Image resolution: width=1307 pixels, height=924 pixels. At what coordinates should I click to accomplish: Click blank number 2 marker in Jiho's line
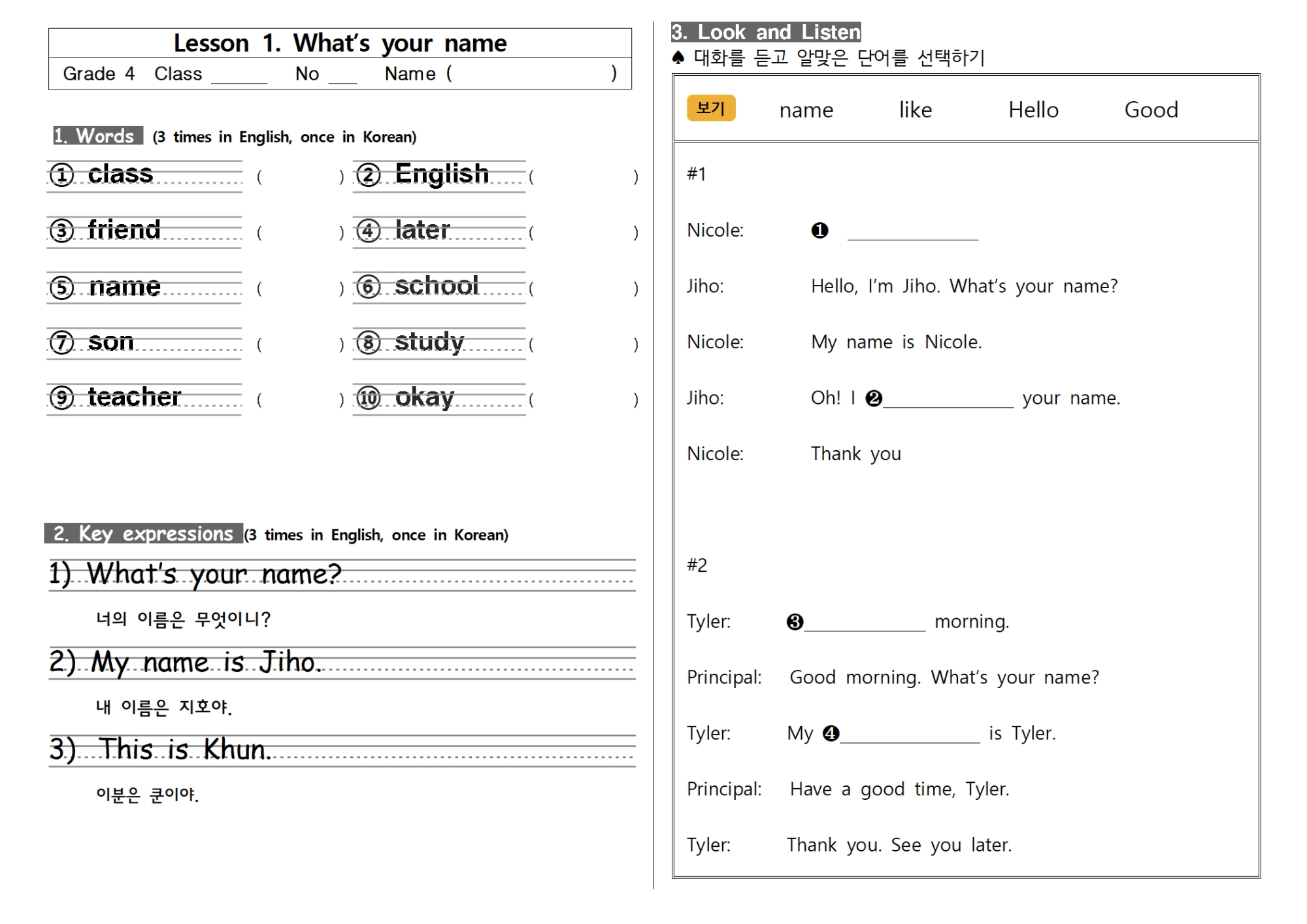pyautogui.click(x=874, y=398)
